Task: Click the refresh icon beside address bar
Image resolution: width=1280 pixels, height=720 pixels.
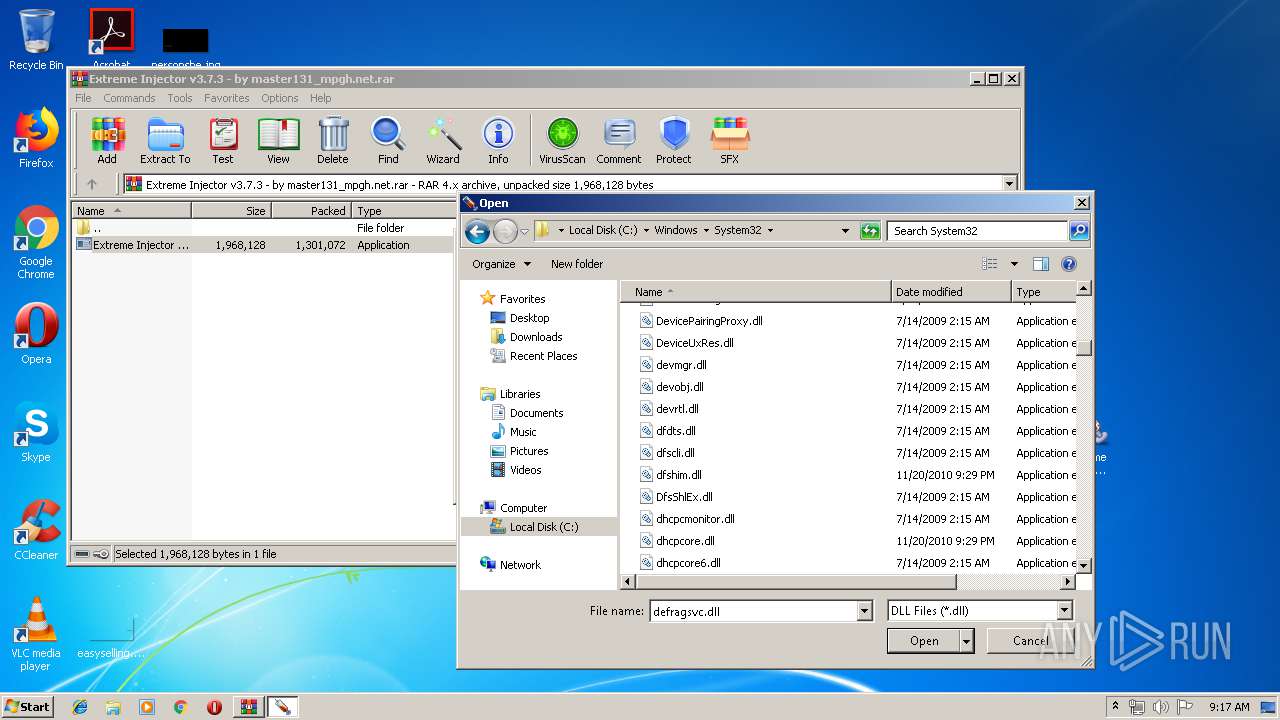Action: pyautogui.click(x=870, y=230)
